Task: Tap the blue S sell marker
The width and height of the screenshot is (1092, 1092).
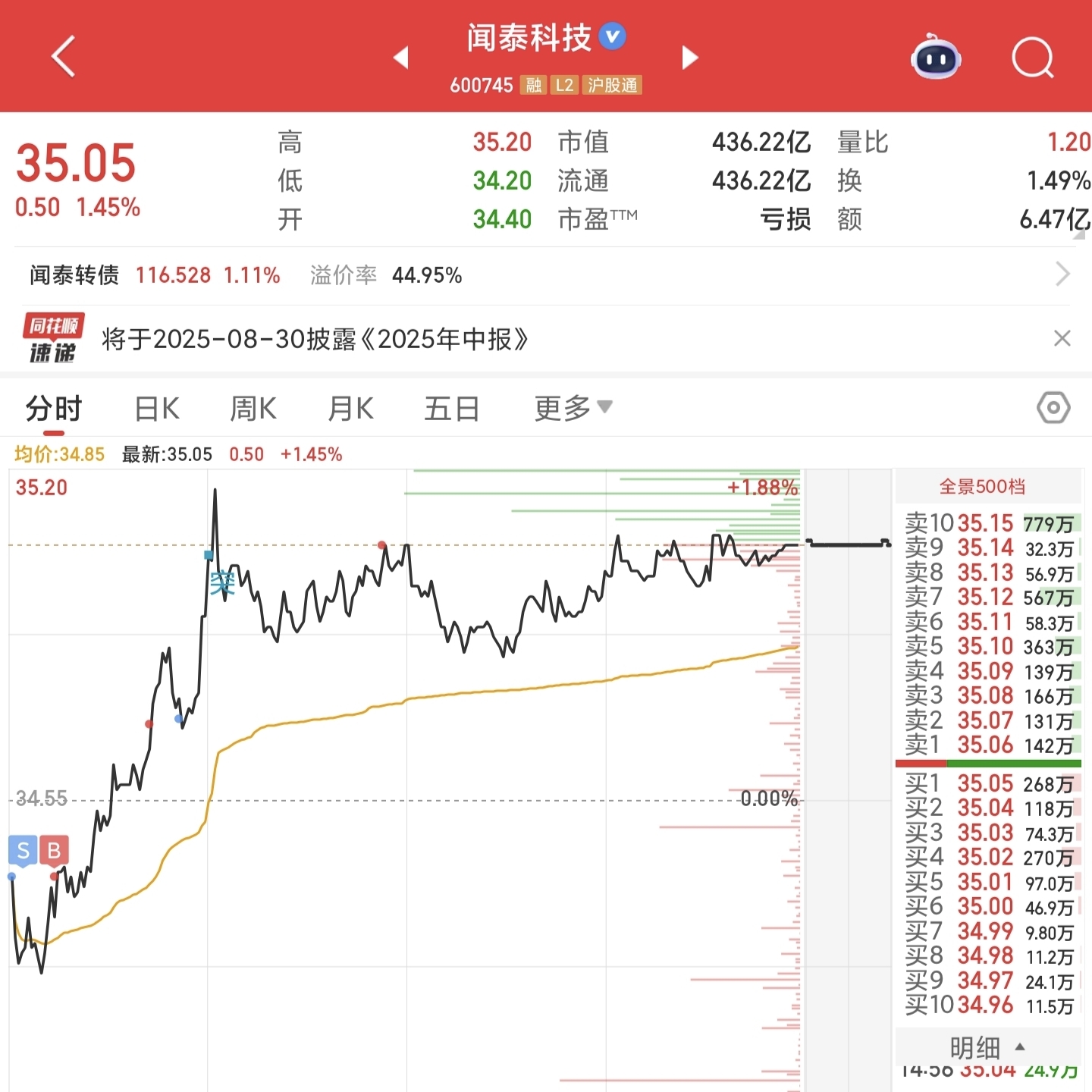Action: click(x=24, y=851)
